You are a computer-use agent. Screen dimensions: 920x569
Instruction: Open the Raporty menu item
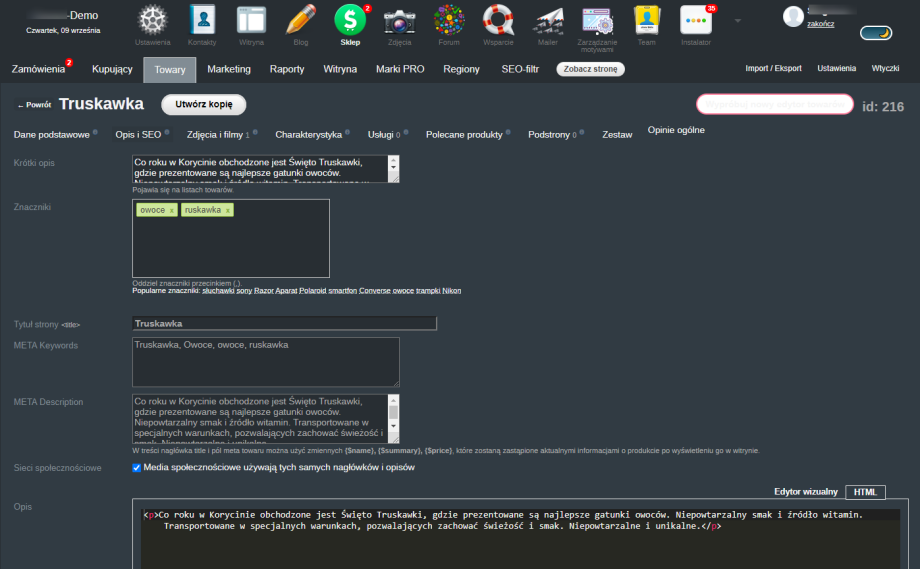pyautogui.click(x=287, y=69)
